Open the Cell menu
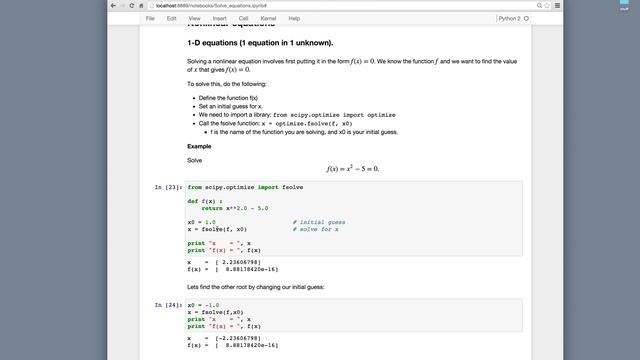Screen dimensions: 640x360 pyautogui.click(x=243, y=18)
